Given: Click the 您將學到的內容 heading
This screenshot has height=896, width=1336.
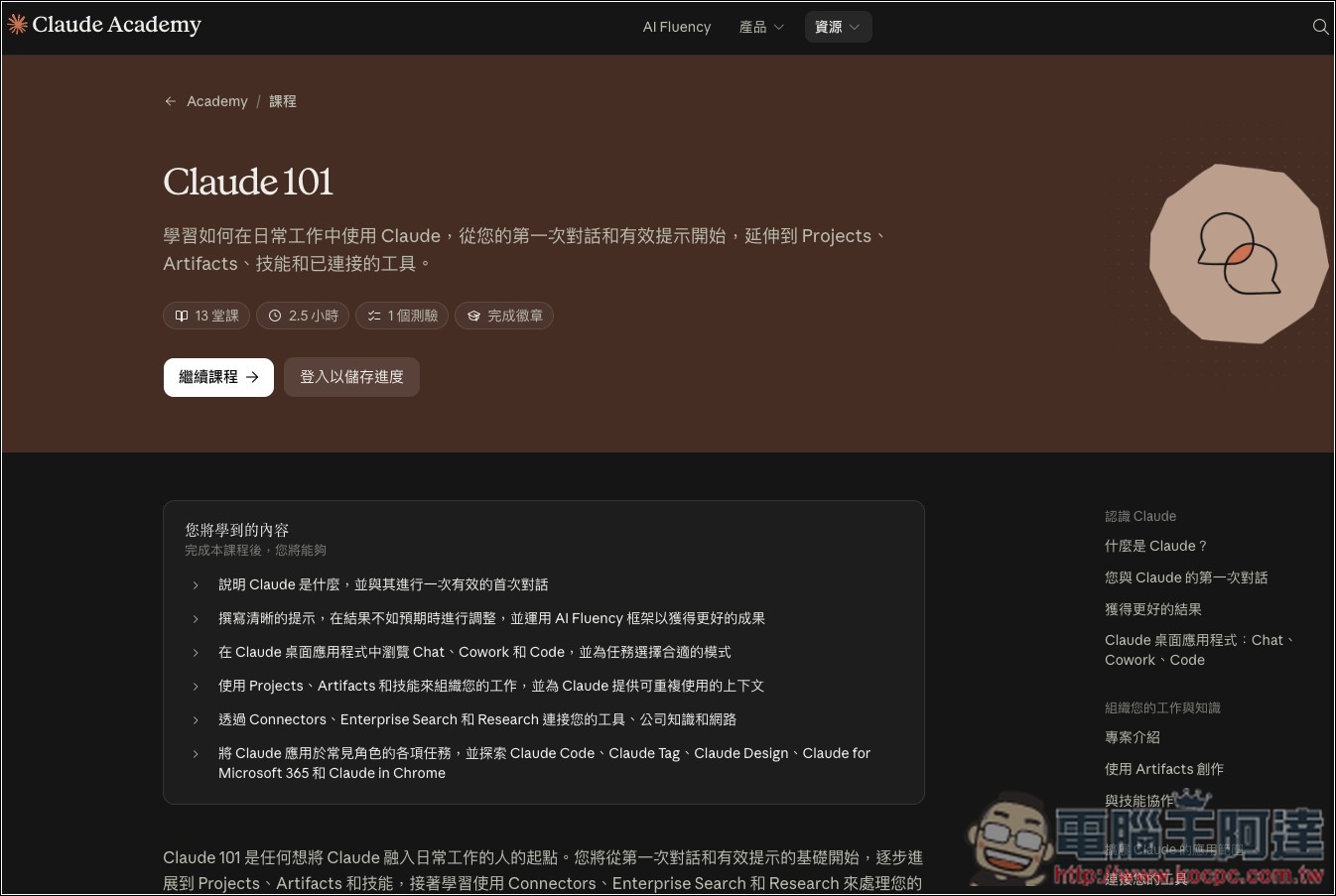Looking at the screenshot, I should (x=237, y=530).
